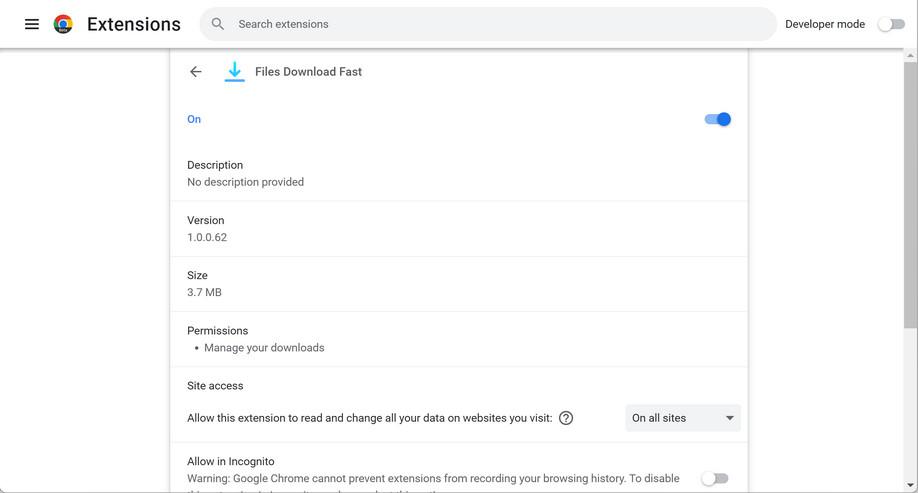Open the hamburger main menu

click(32, 24)
